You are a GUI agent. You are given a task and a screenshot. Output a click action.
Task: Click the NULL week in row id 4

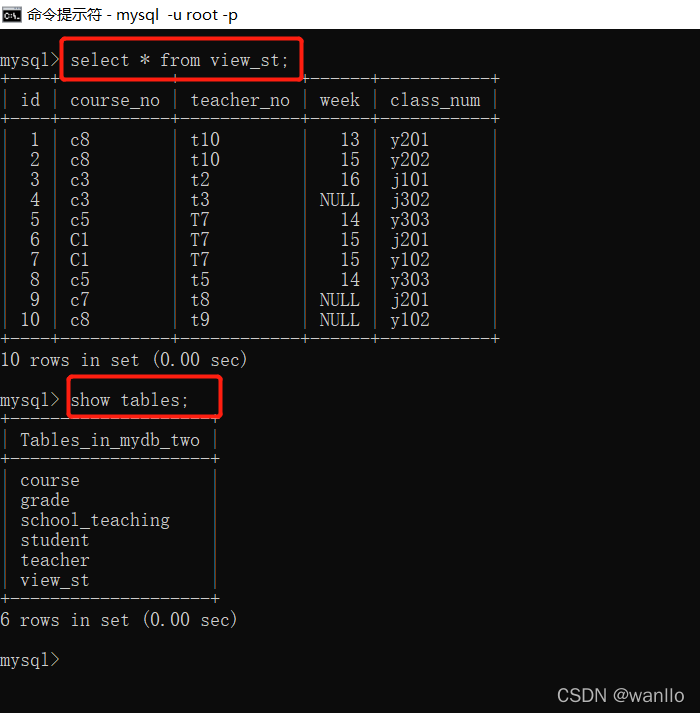click(x=339, y=200)
